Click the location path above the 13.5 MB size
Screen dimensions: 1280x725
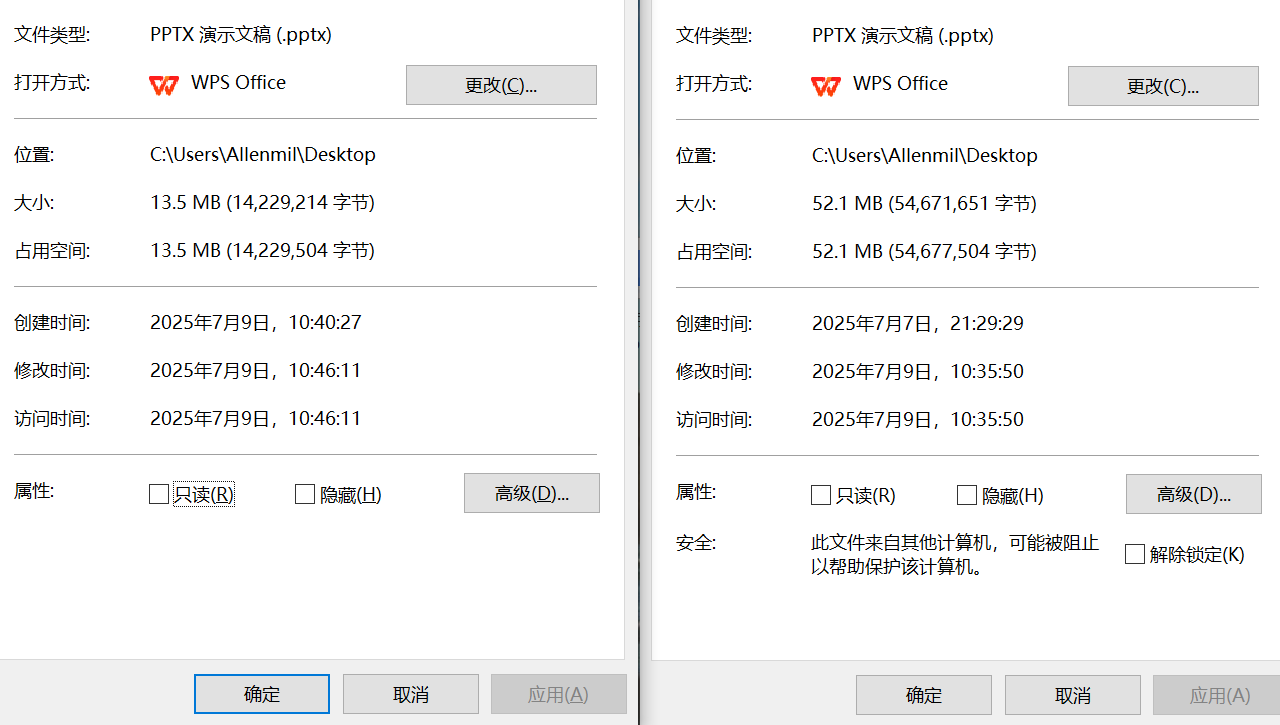(x=263, y=155)
